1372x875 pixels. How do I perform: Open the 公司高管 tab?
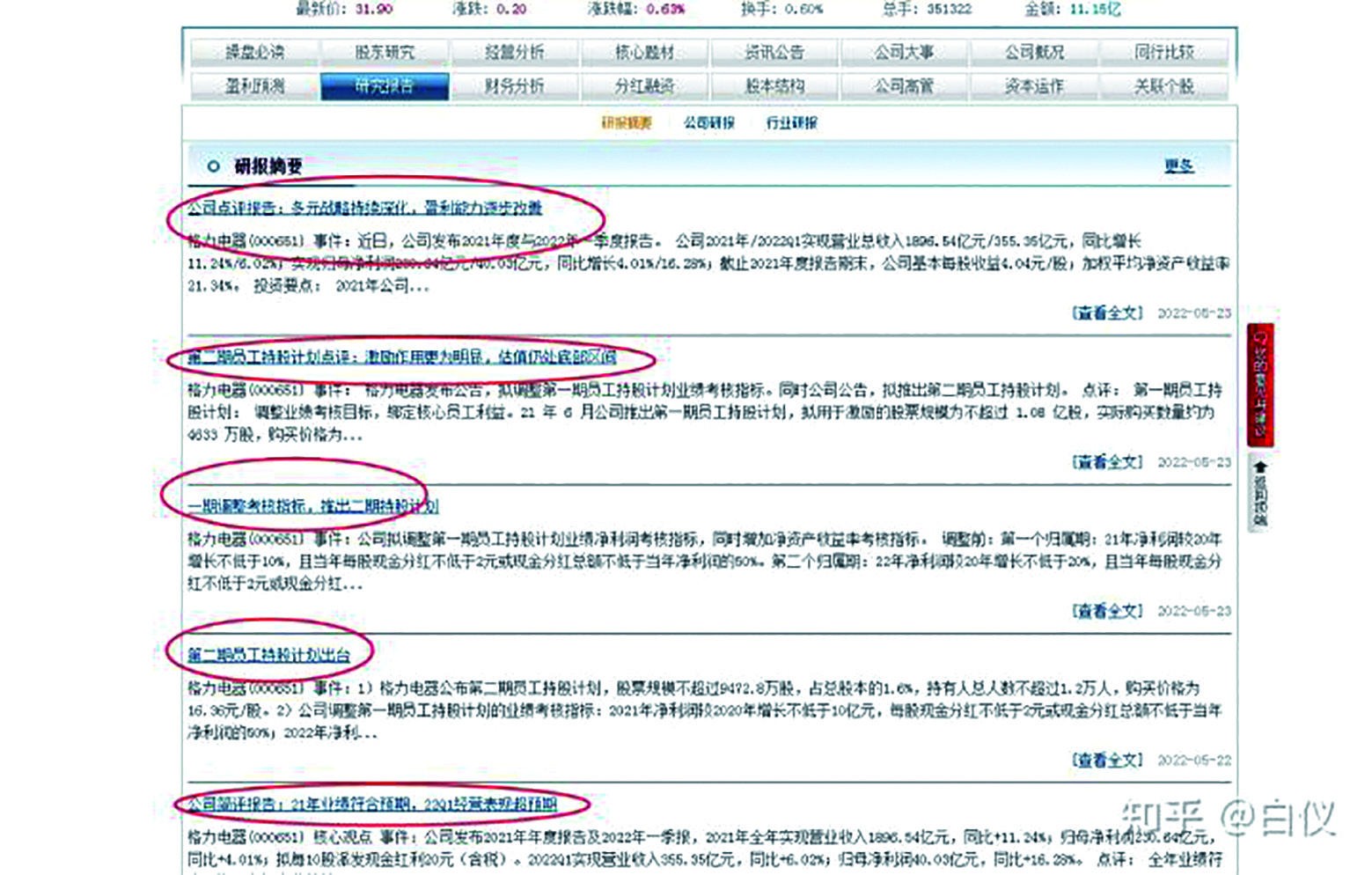pos(906,87)
